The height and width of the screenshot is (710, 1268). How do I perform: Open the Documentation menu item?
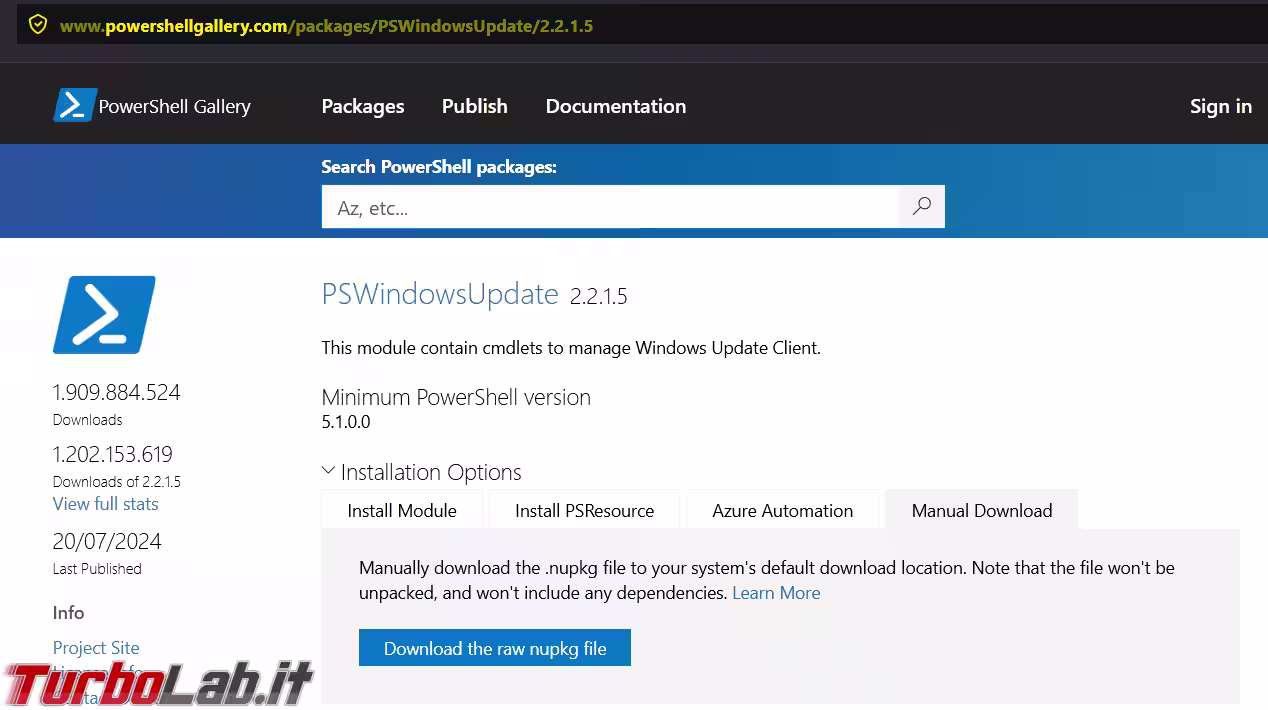(x=616, y=106)
